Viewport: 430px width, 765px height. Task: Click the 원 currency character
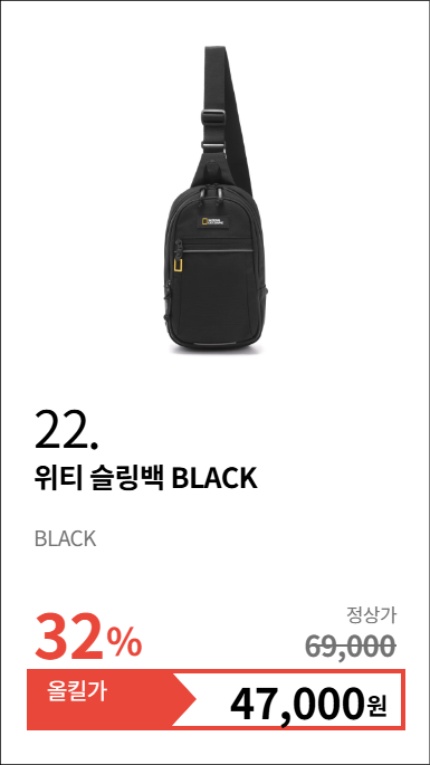[x=376, y=706]
